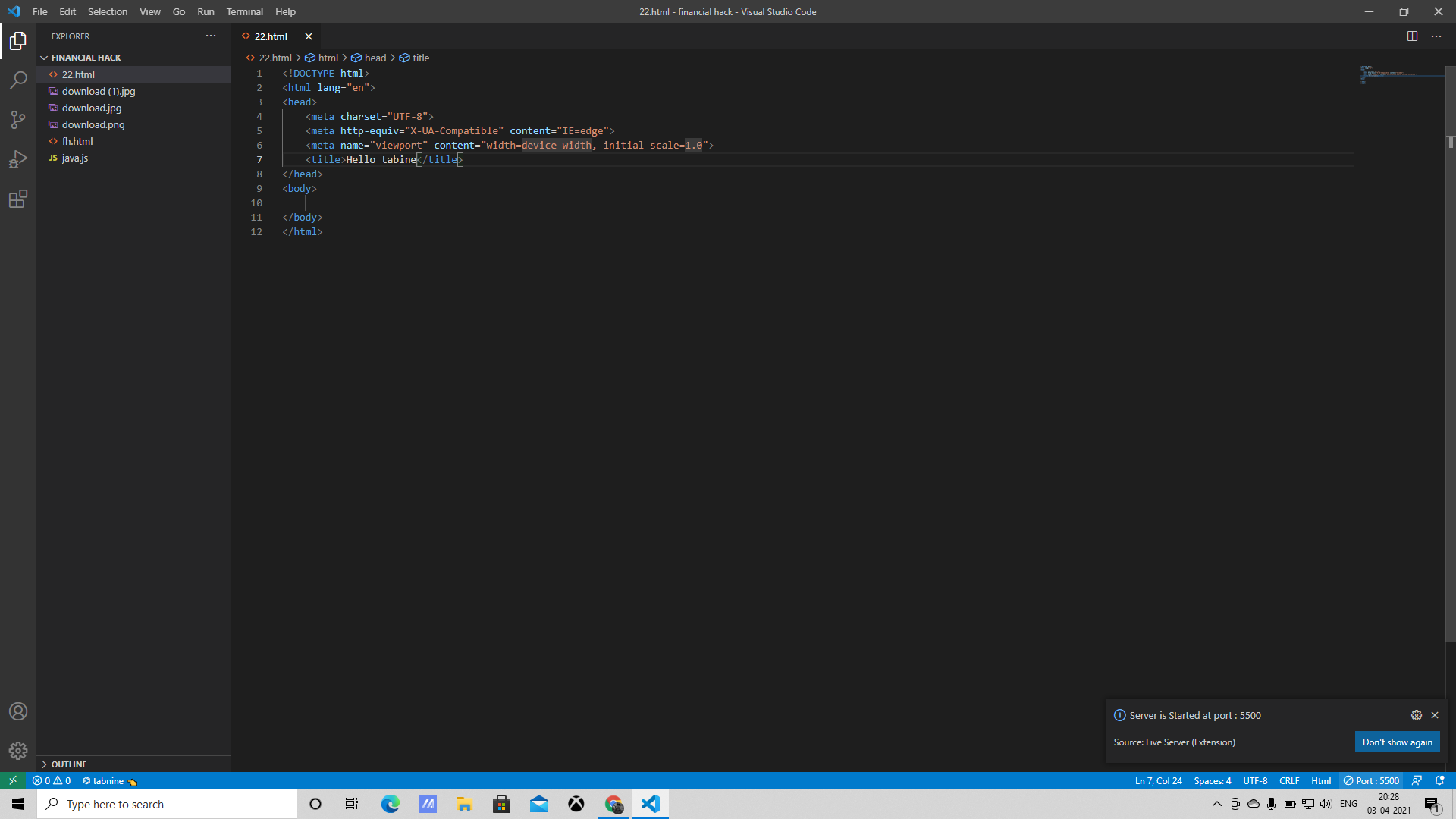
Task: Open the Search view in activity bar
Action: (18, 80)
